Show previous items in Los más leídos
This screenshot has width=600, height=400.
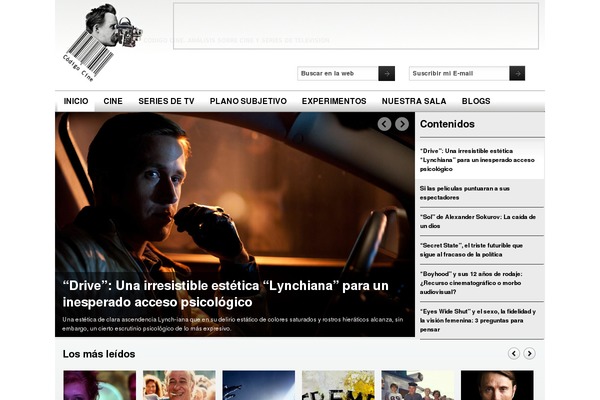pos(514,353)
